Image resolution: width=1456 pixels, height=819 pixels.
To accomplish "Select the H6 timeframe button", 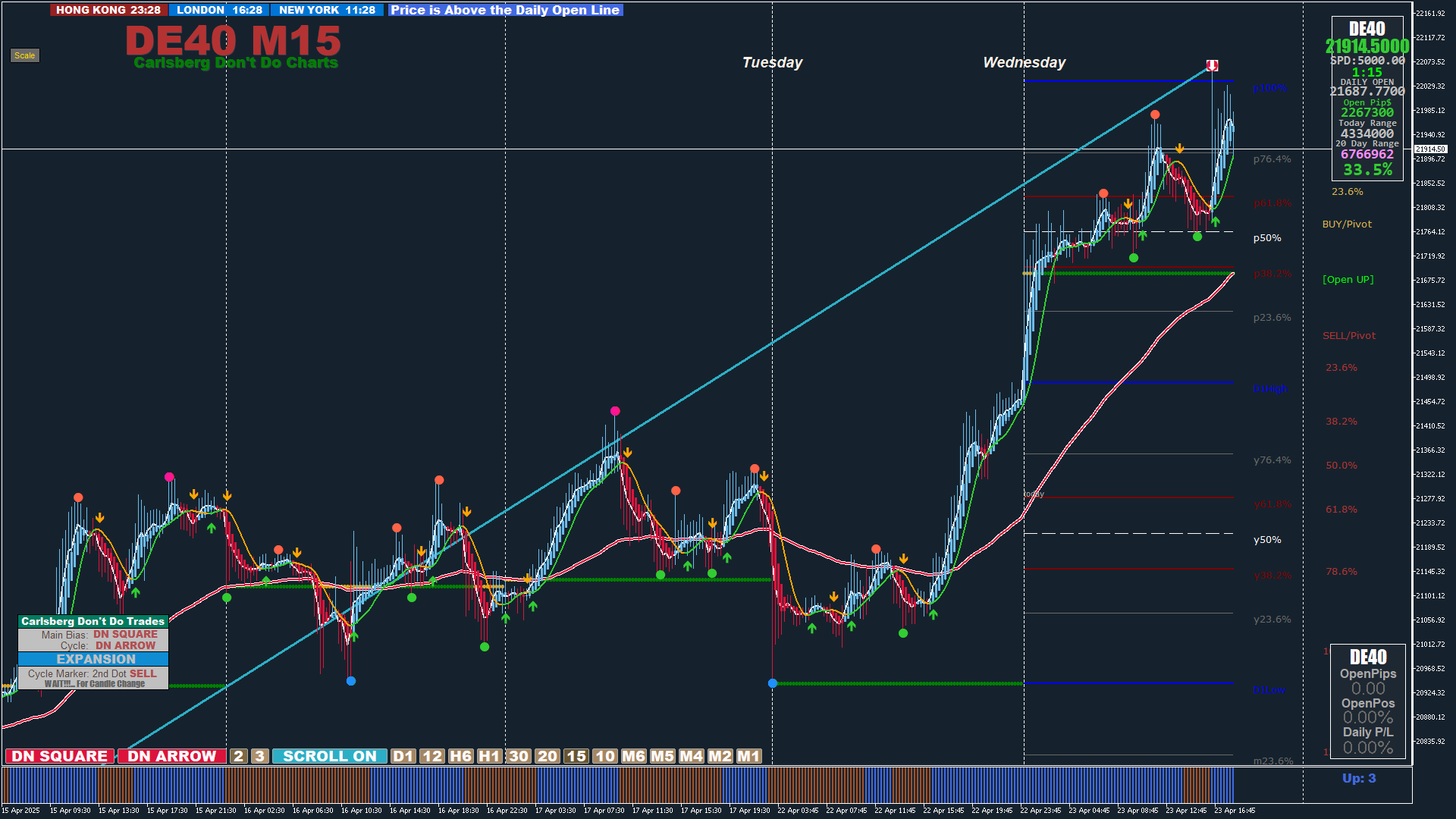I will point(460,756).
